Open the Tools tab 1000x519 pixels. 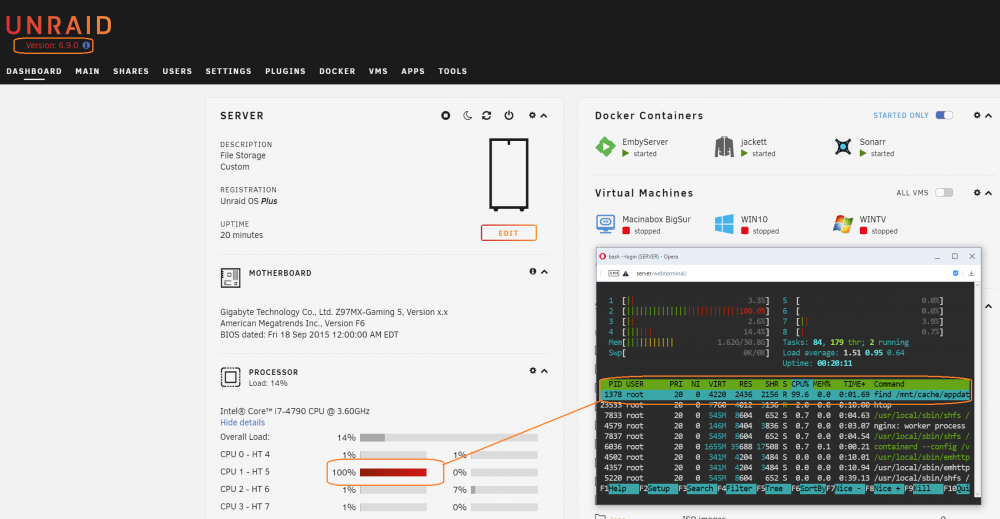(x=452, y=71)
